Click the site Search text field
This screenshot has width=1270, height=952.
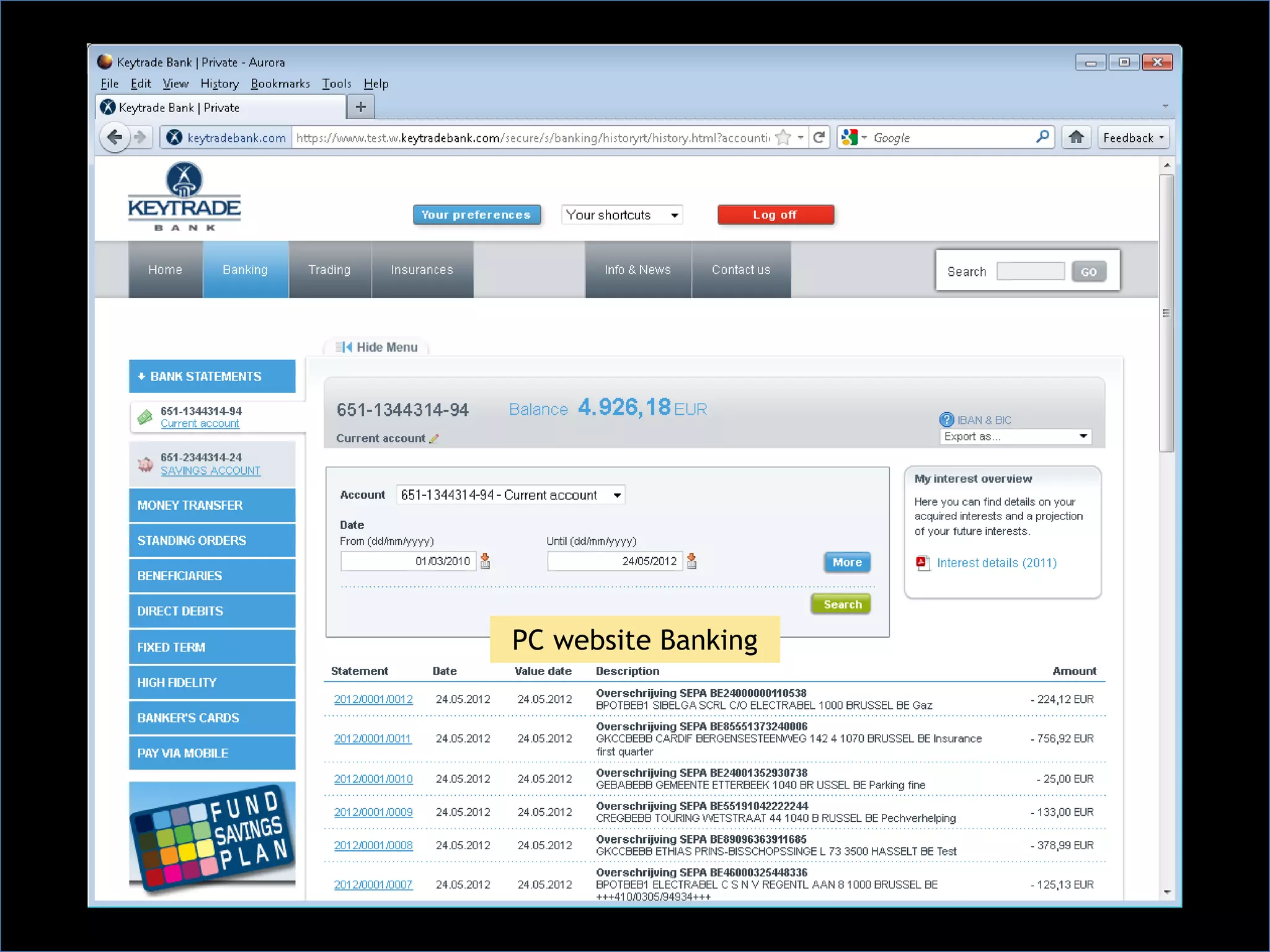1031,271
